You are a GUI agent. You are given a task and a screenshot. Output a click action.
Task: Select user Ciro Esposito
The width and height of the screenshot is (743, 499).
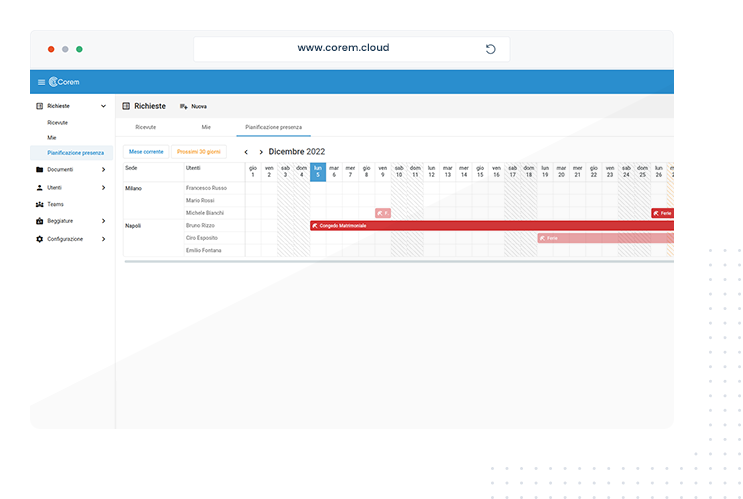click(202, 238)
